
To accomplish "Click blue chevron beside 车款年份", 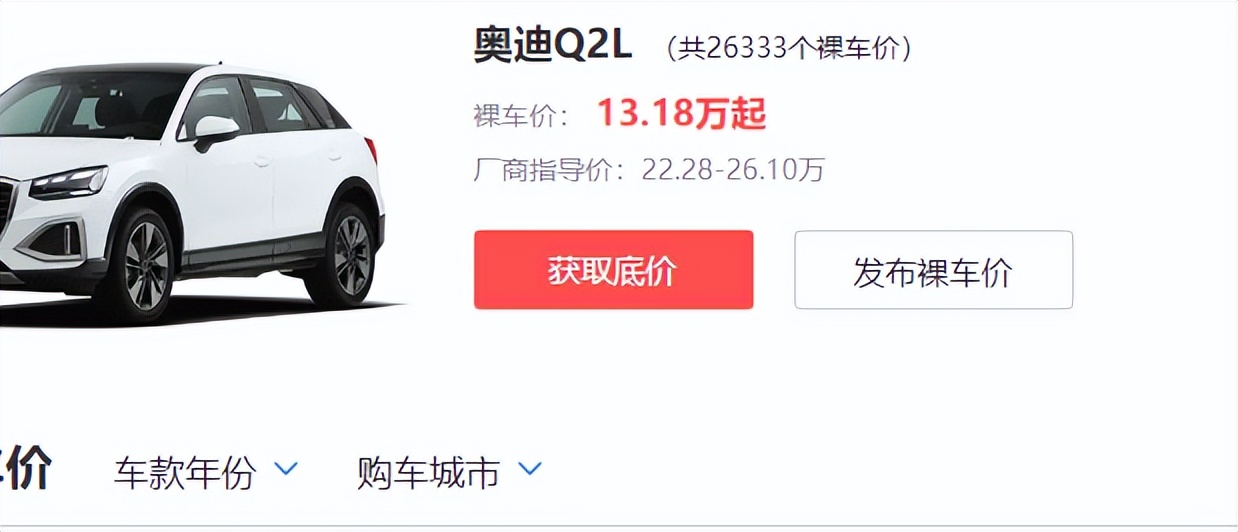I will coord(286,468).
